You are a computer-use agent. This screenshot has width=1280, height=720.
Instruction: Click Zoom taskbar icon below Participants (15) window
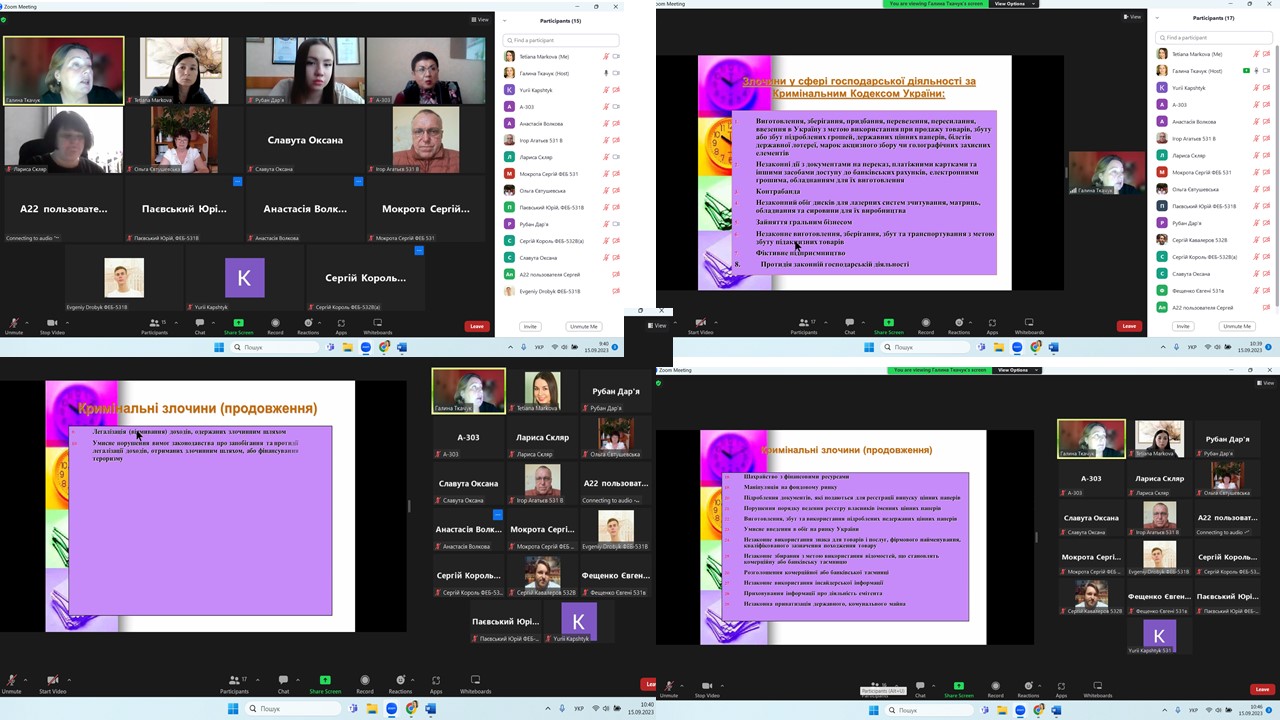click(x=366, y=347)
